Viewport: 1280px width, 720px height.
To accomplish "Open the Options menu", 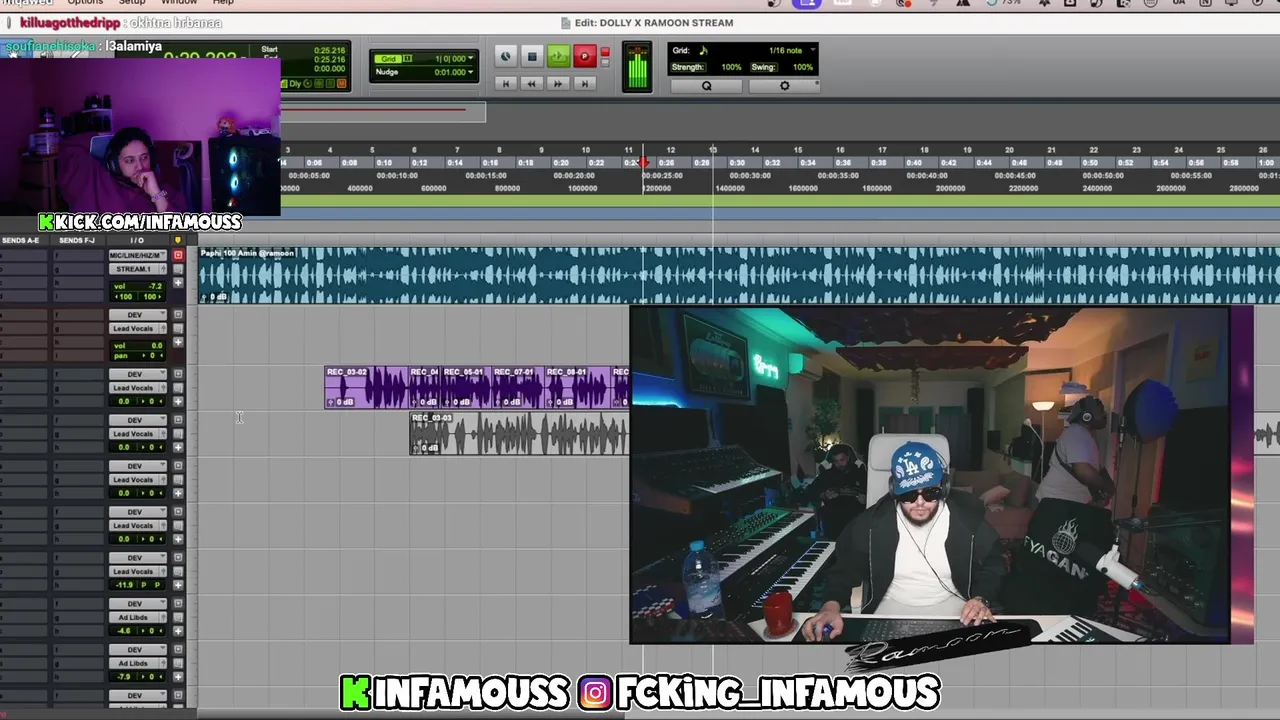I will pos(85,3).
